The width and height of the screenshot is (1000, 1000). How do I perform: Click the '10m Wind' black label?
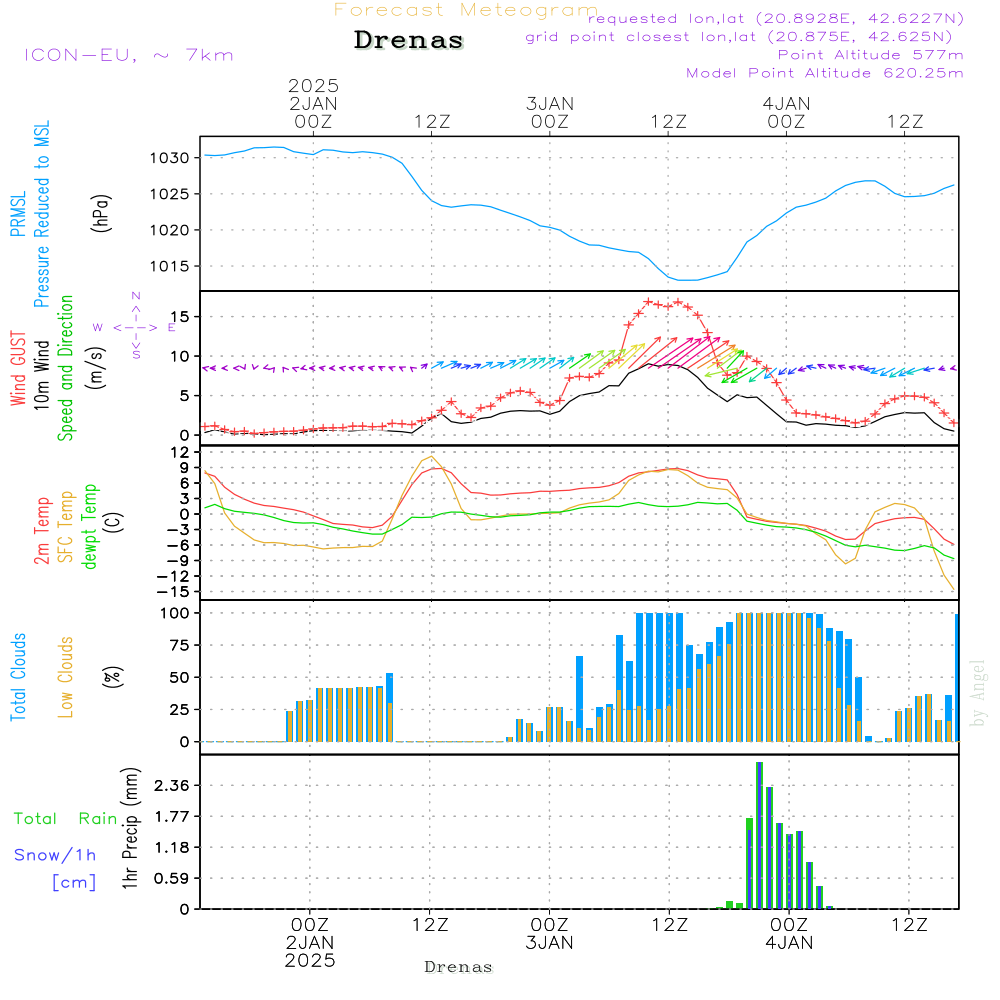pos(41,375)
